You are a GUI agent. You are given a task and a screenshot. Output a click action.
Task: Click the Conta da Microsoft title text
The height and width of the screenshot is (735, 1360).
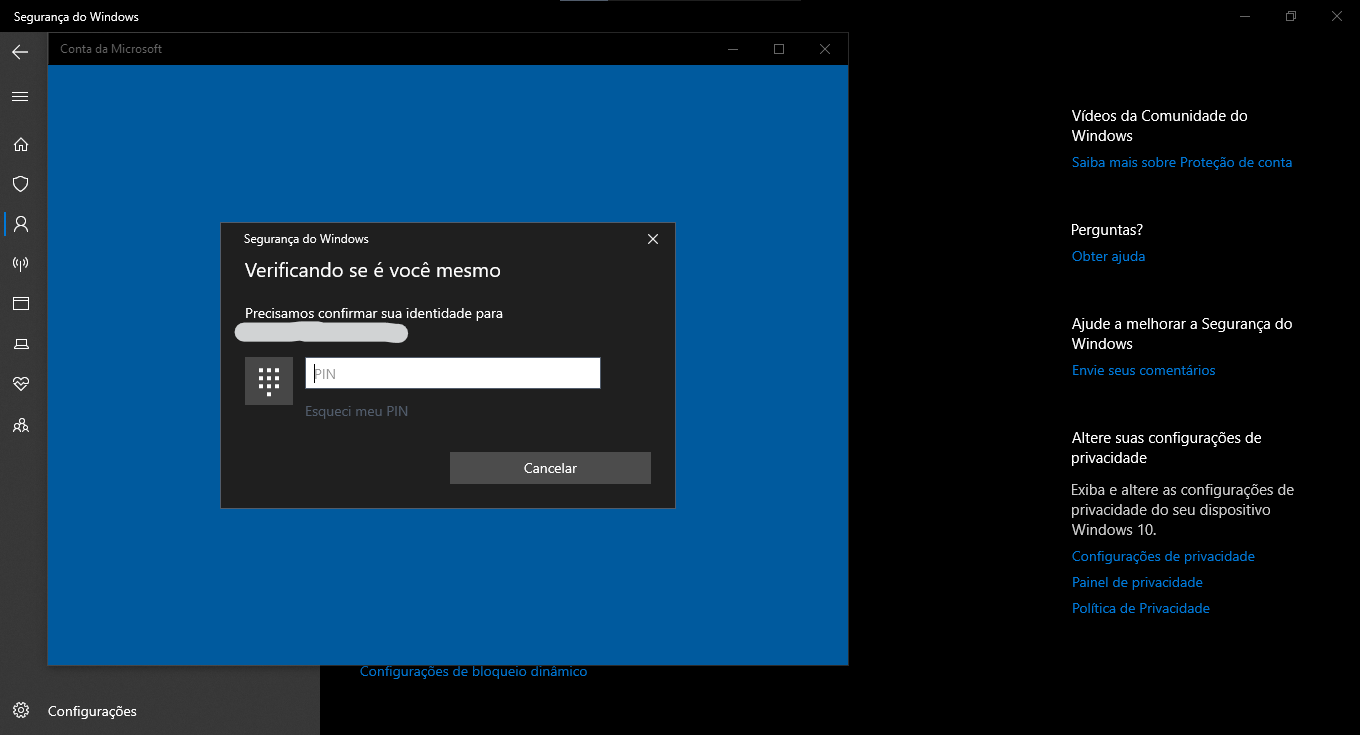(111, 49)
